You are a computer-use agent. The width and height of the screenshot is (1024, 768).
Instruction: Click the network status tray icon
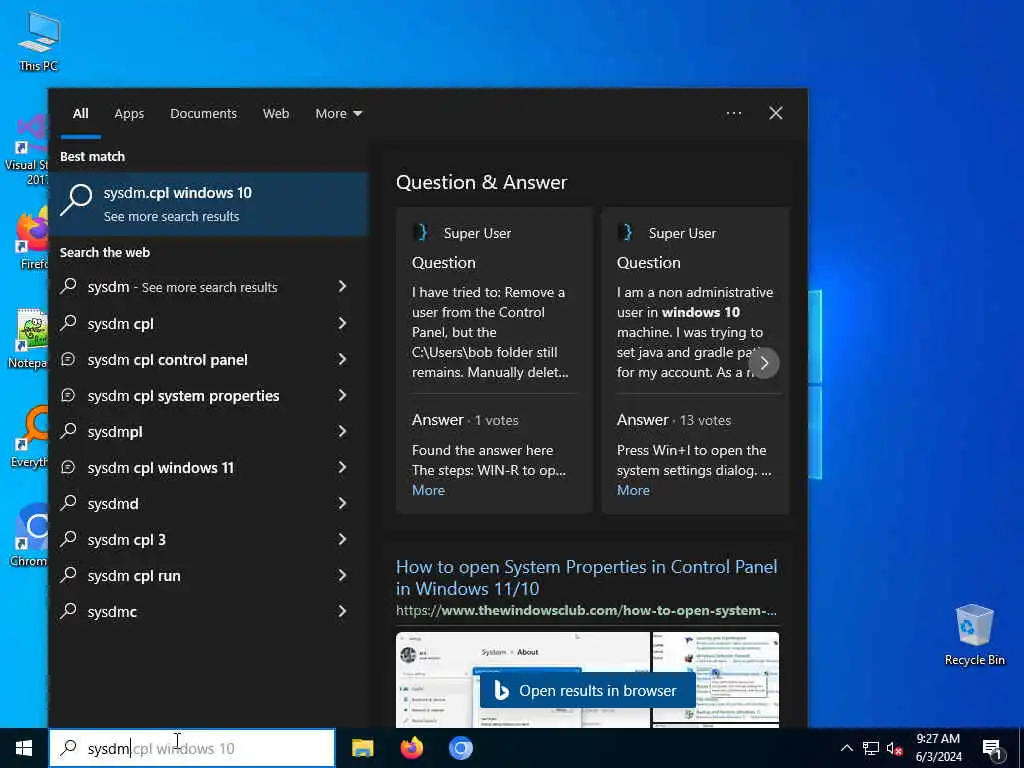click(x=871, y=748)
